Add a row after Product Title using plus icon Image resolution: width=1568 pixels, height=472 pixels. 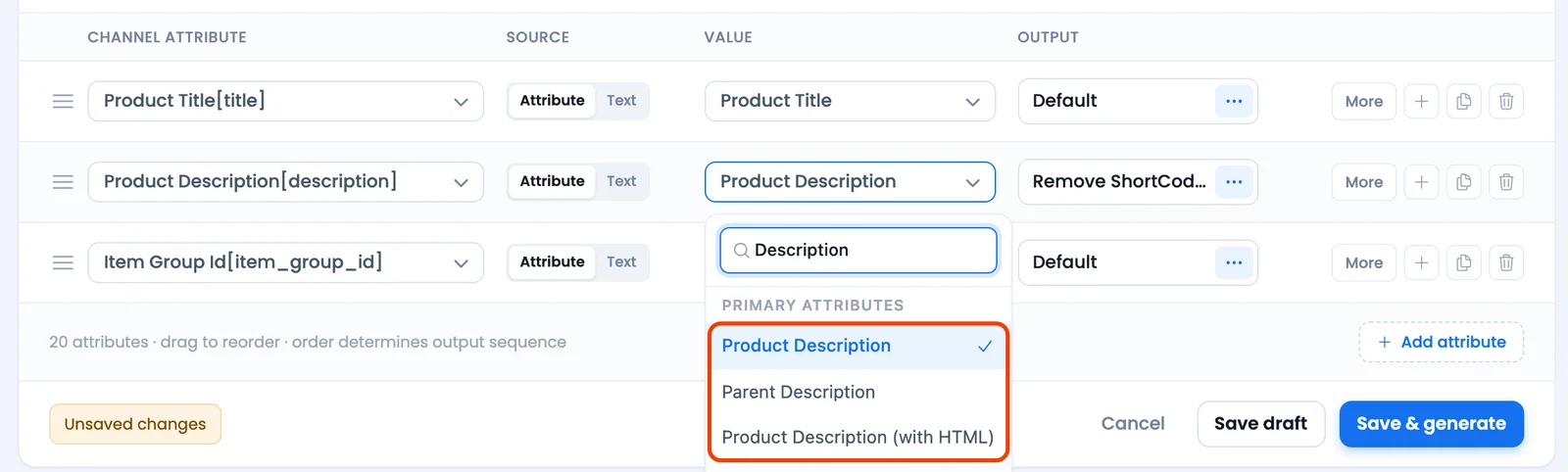point(1421,101)
